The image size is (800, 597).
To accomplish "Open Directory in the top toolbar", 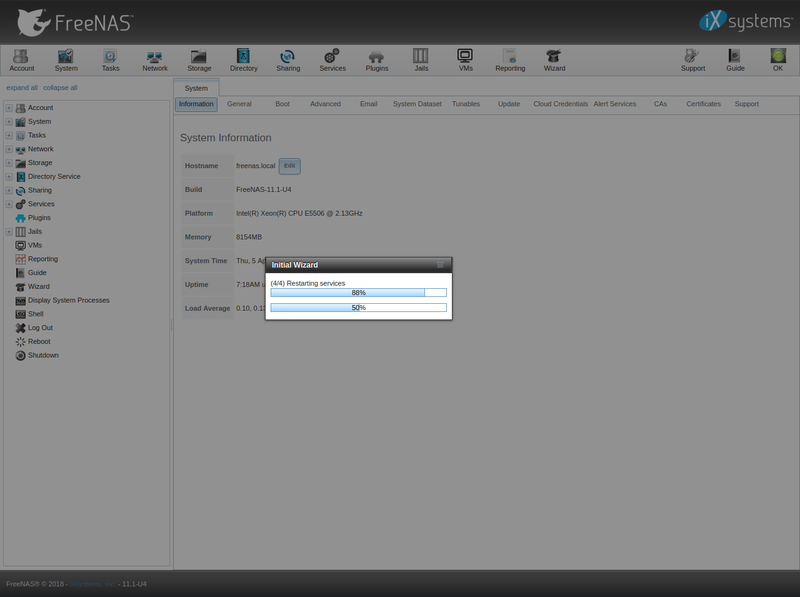I will coord(243,60).
